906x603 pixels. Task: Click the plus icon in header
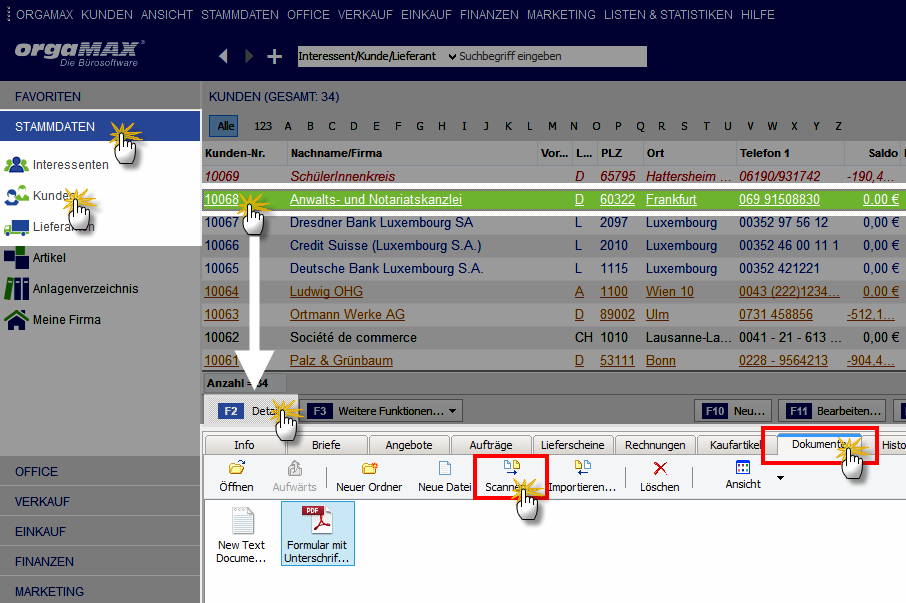click(x=274, y=56)
